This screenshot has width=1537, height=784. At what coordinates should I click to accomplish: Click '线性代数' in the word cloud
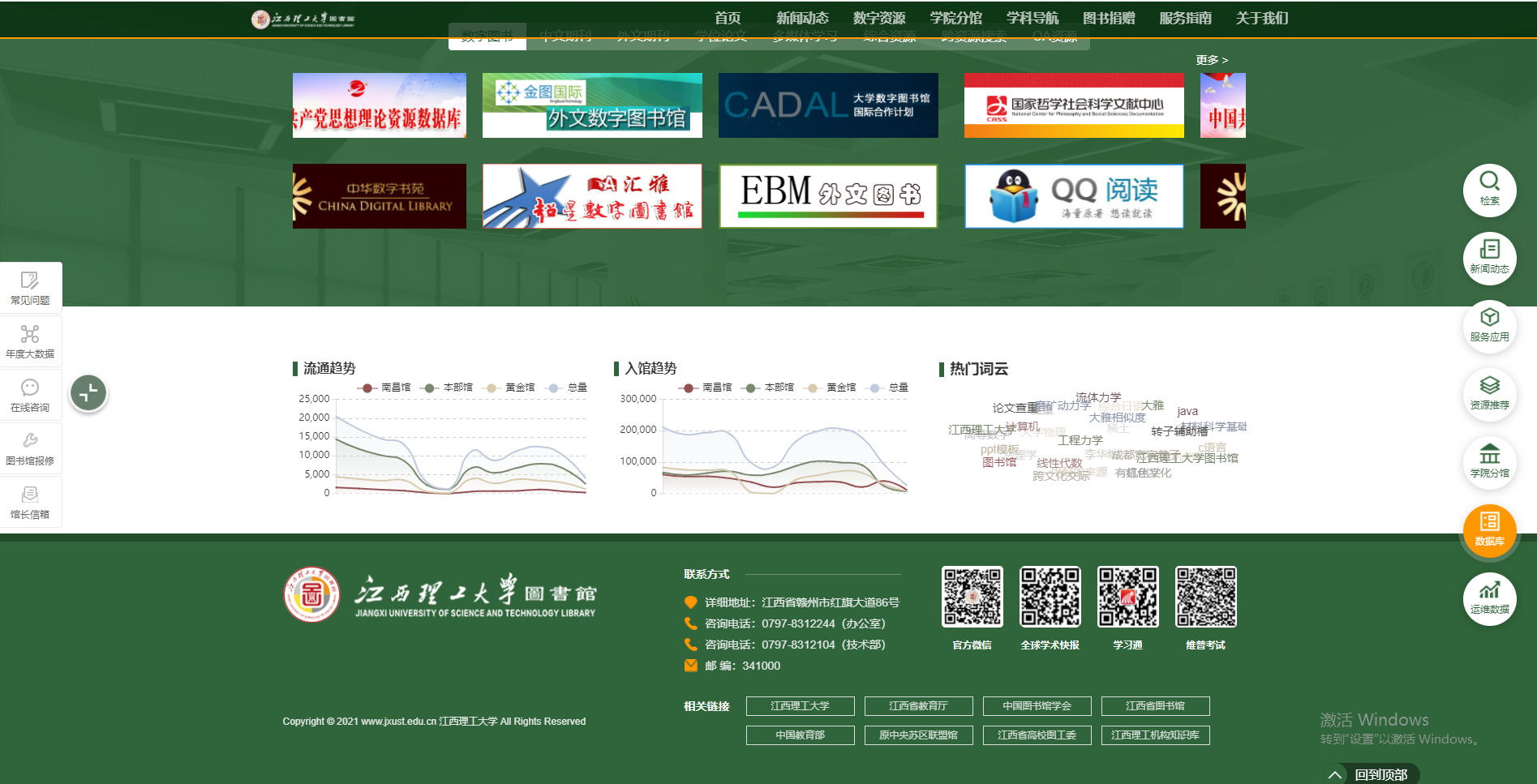point(1059,463)
